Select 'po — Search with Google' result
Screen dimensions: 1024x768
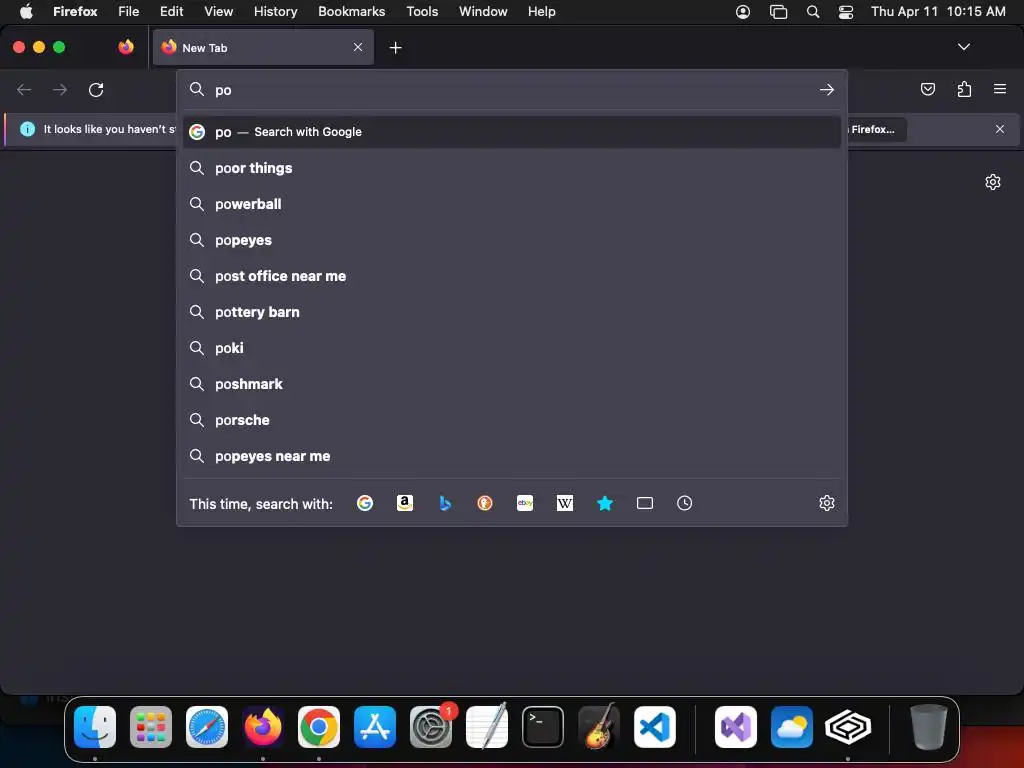pyautogui.click(x=512, y=132)
